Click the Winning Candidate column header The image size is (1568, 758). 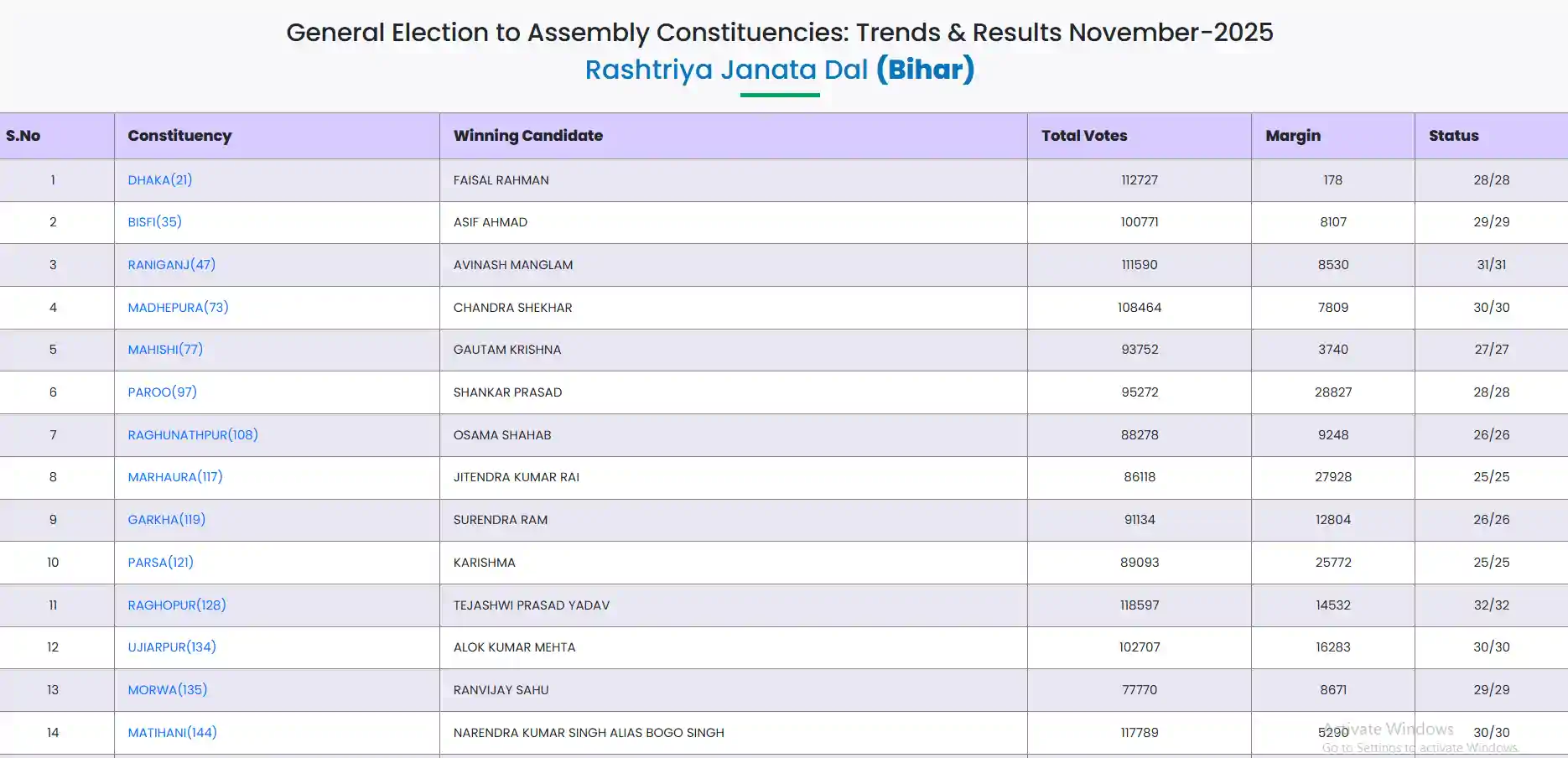(528, 136)
